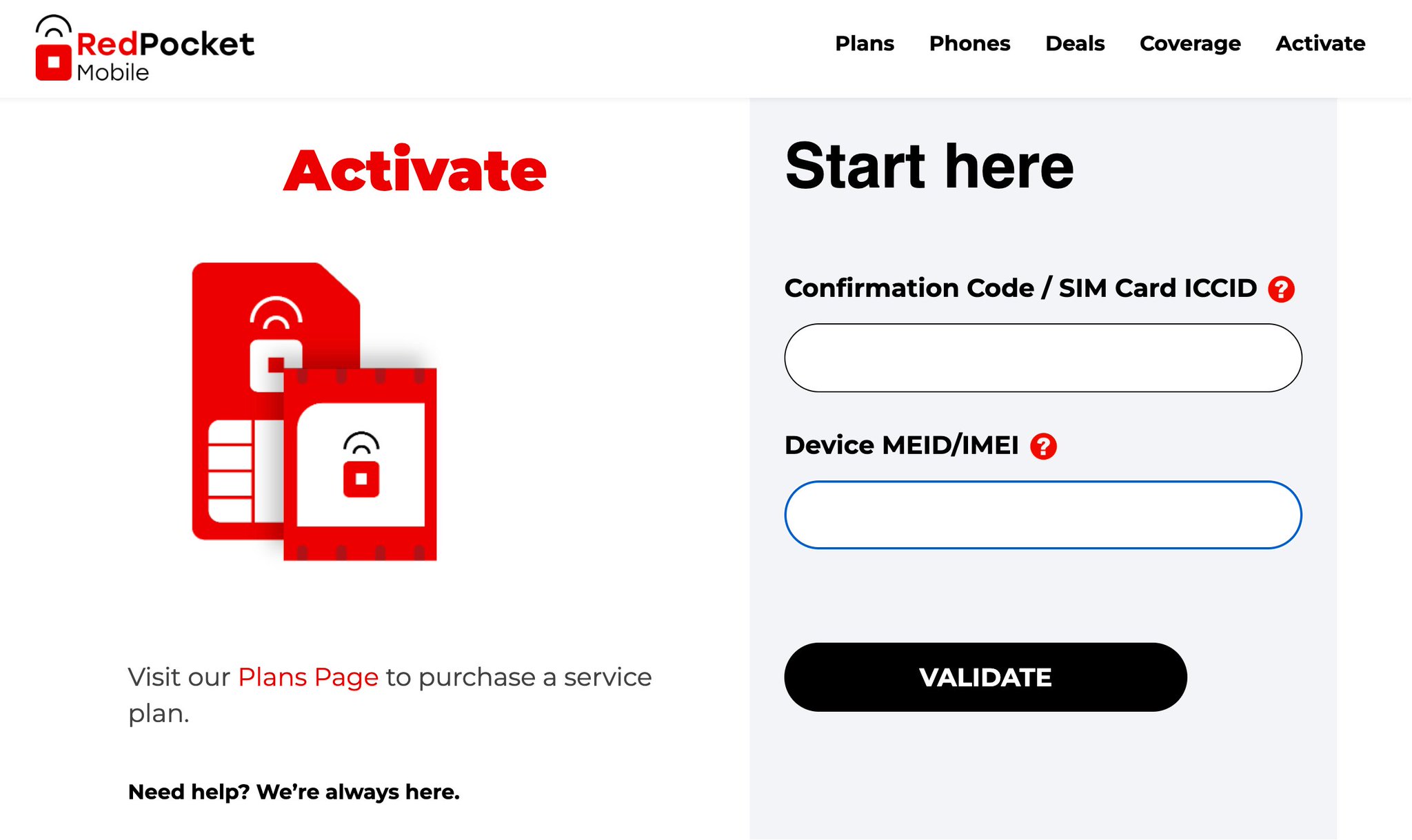Click the Start here heading
The width and height of the screenshot is (1412, 840).
(929, 166)
